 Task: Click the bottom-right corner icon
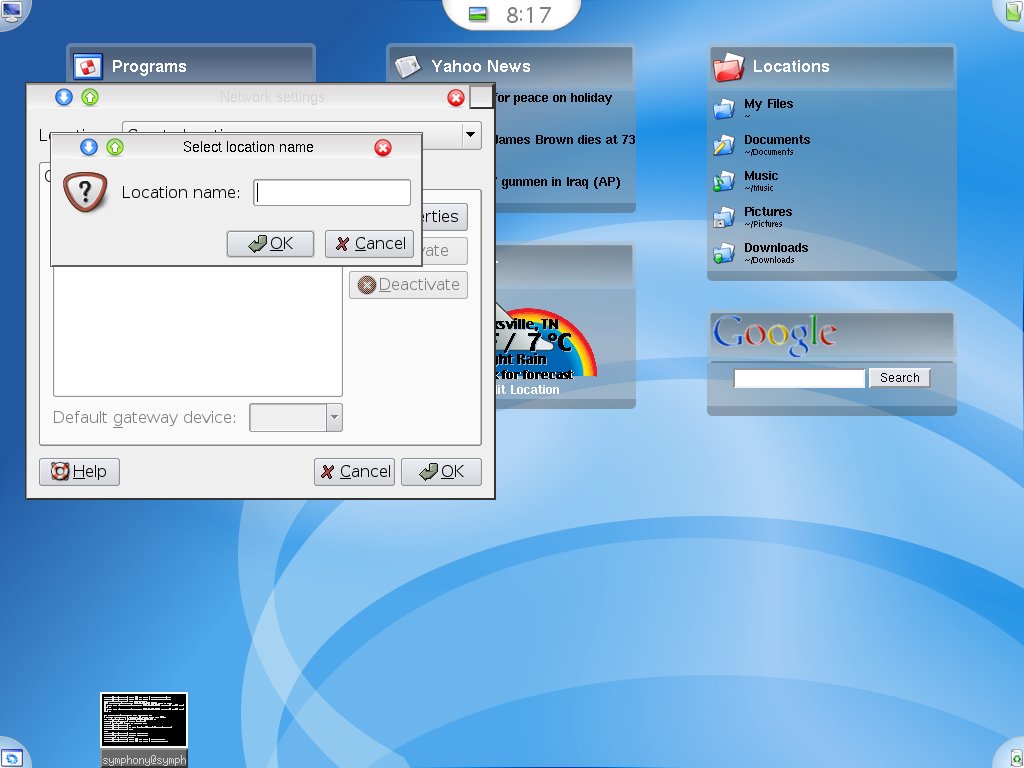pos(1015,758)
